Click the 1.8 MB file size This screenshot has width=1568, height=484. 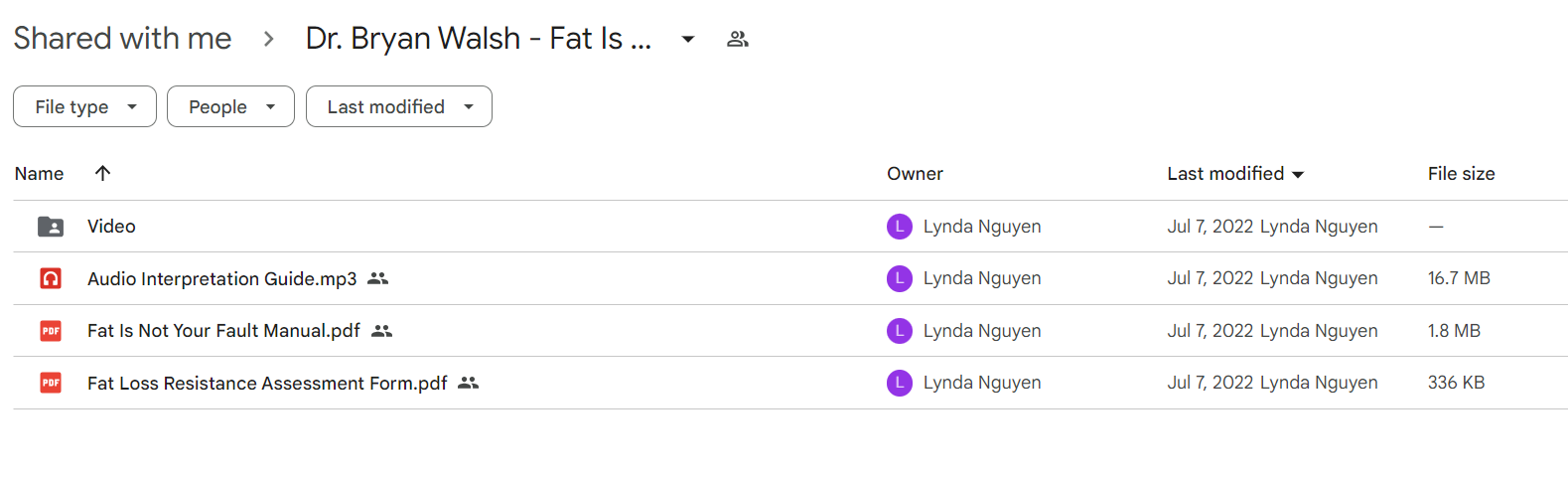pyautogui.click(x=1454, y=331)
